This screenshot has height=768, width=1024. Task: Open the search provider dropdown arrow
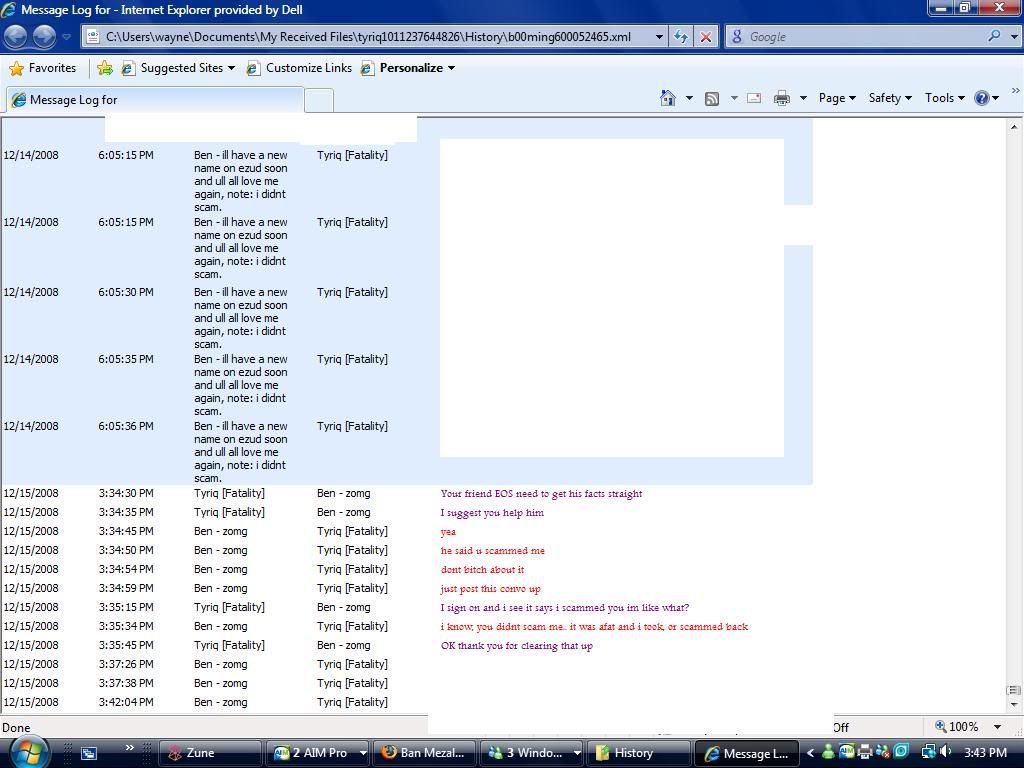pyautogui.click(x=1014, y=37)
